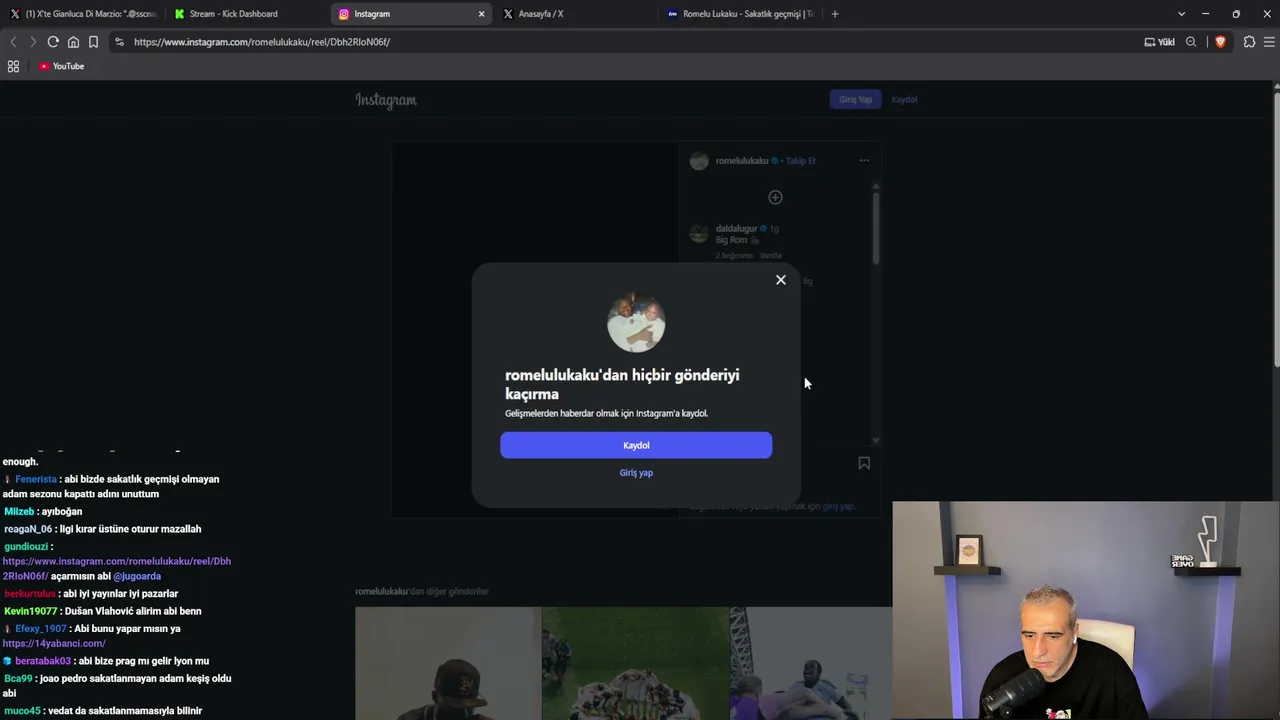
Task: Go back with the browser back arrow
Action: (13, 42)
